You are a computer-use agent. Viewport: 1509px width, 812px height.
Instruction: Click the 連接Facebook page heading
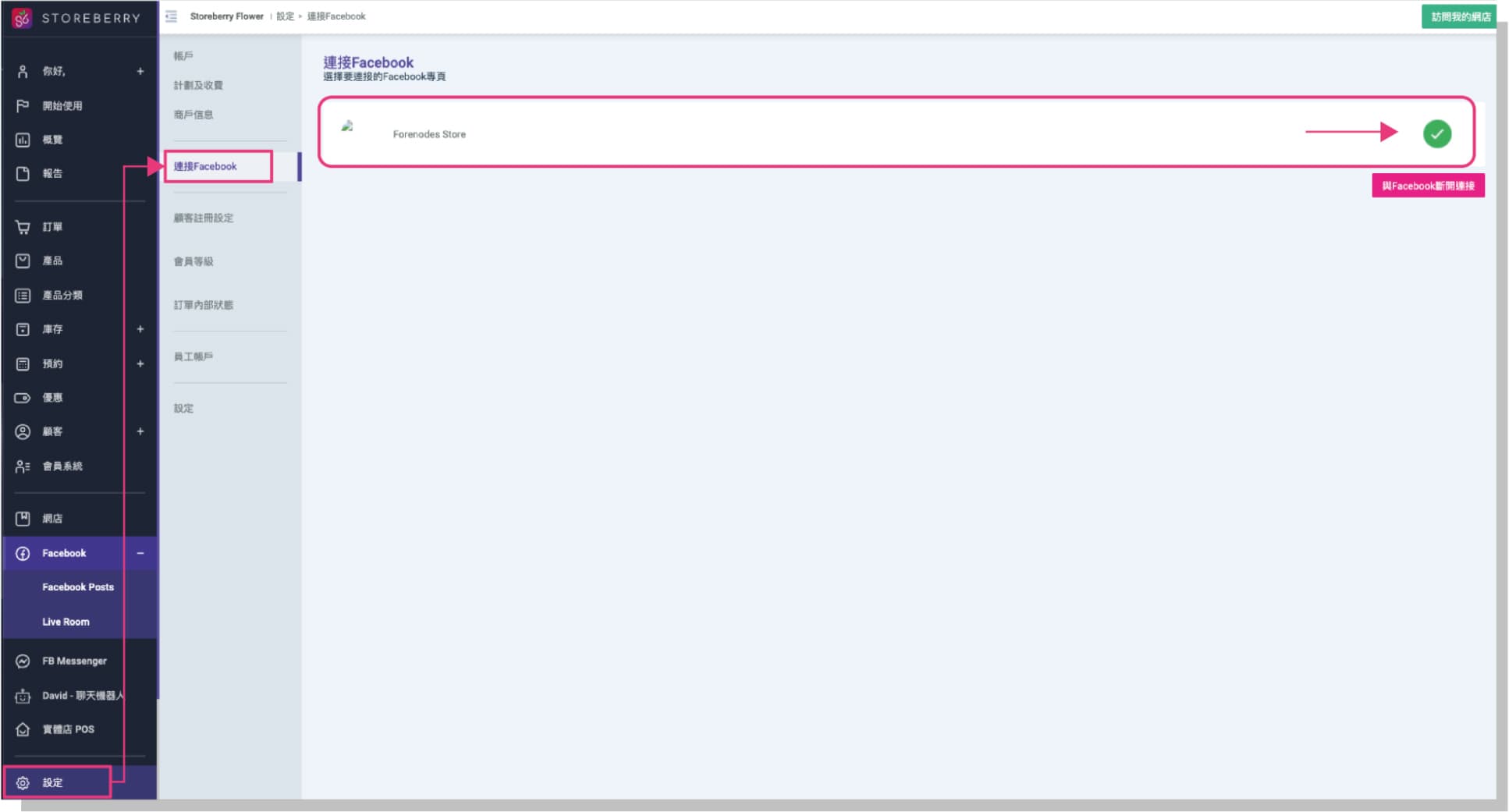point(368,62)
